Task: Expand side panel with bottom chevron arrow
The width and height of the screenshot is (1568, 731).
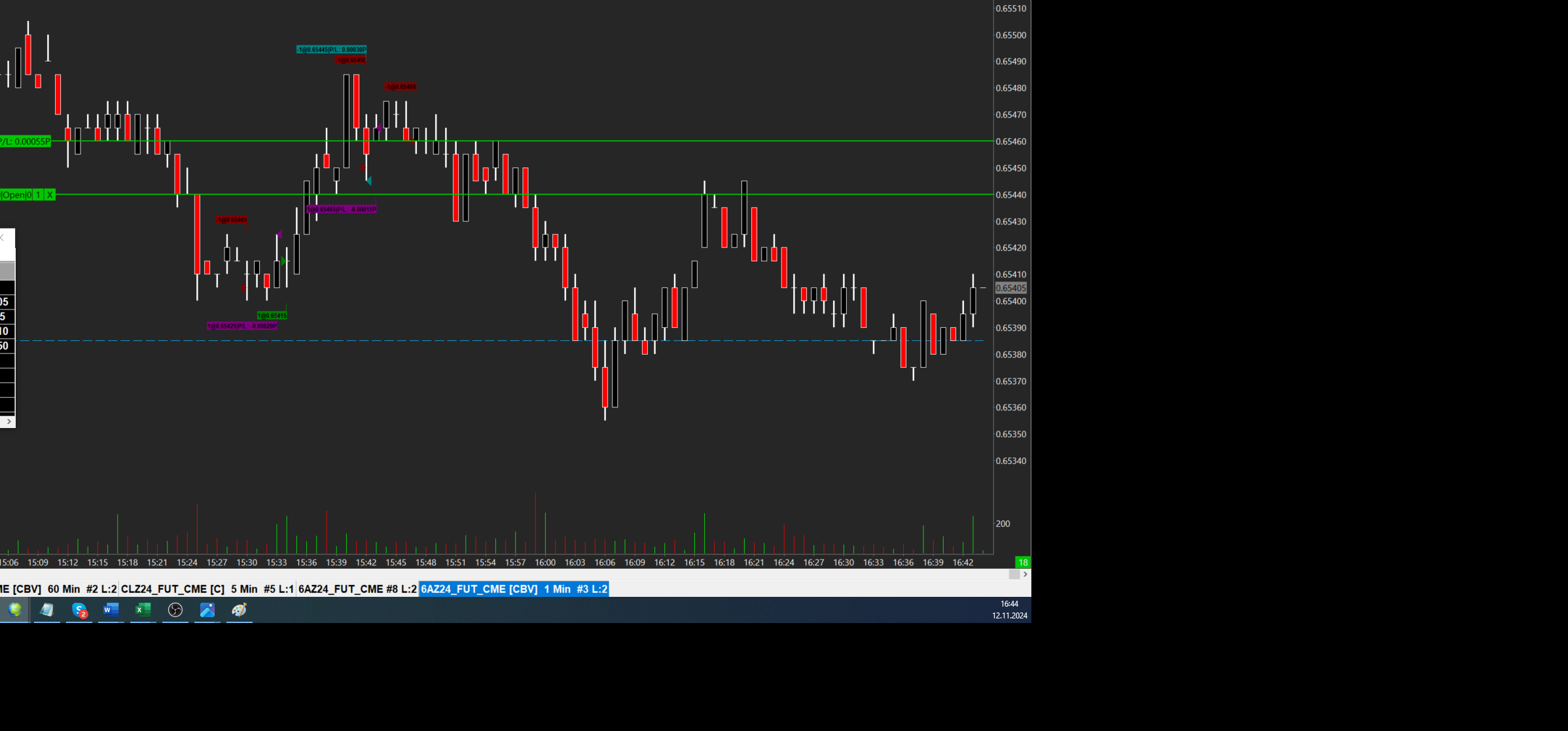Action: point(9,421)
